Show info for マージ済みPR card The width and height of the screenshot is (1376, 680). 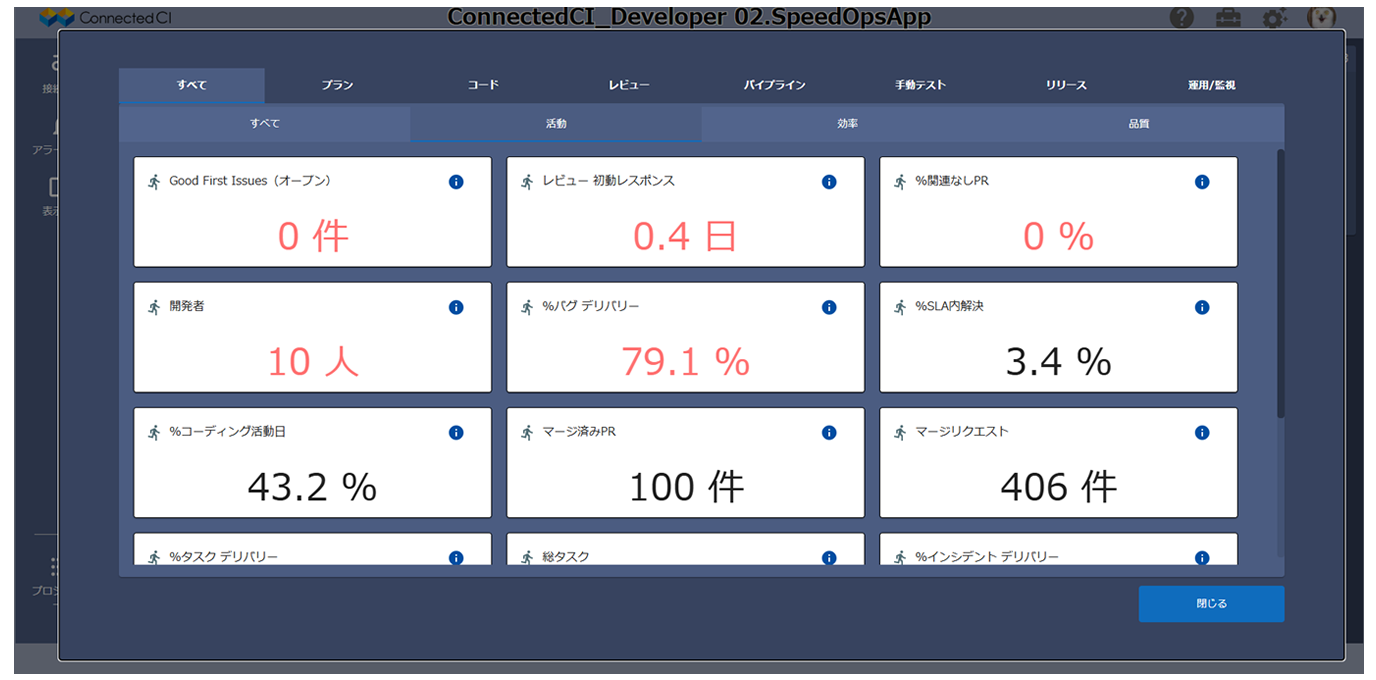pos(829,433)
